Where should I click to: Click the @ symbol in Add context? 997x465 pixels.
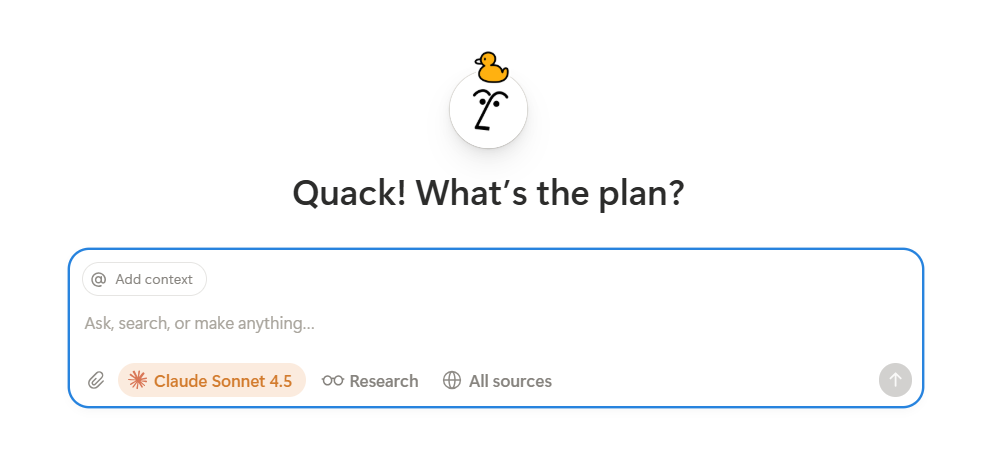coord(98,279)
